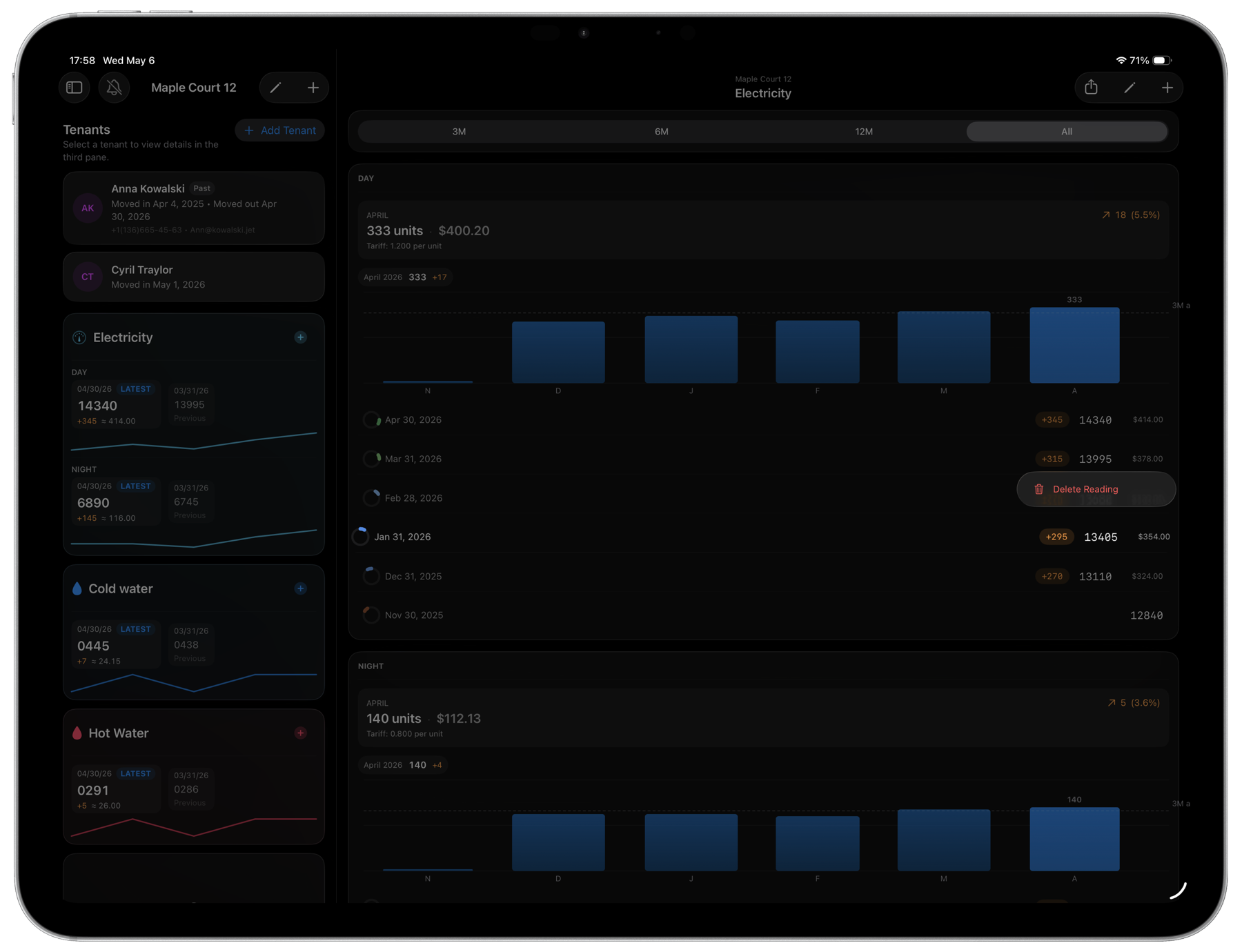Select the January bar in Day chart

click(x=691, y=349)
